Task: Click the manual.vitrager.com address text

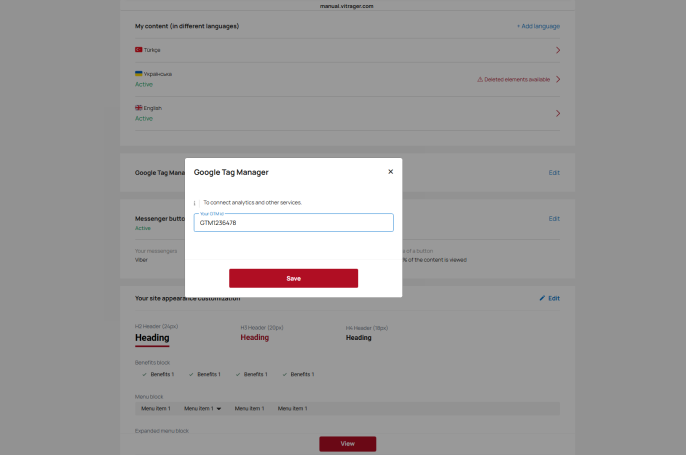Action: click(x=346, y=6)
